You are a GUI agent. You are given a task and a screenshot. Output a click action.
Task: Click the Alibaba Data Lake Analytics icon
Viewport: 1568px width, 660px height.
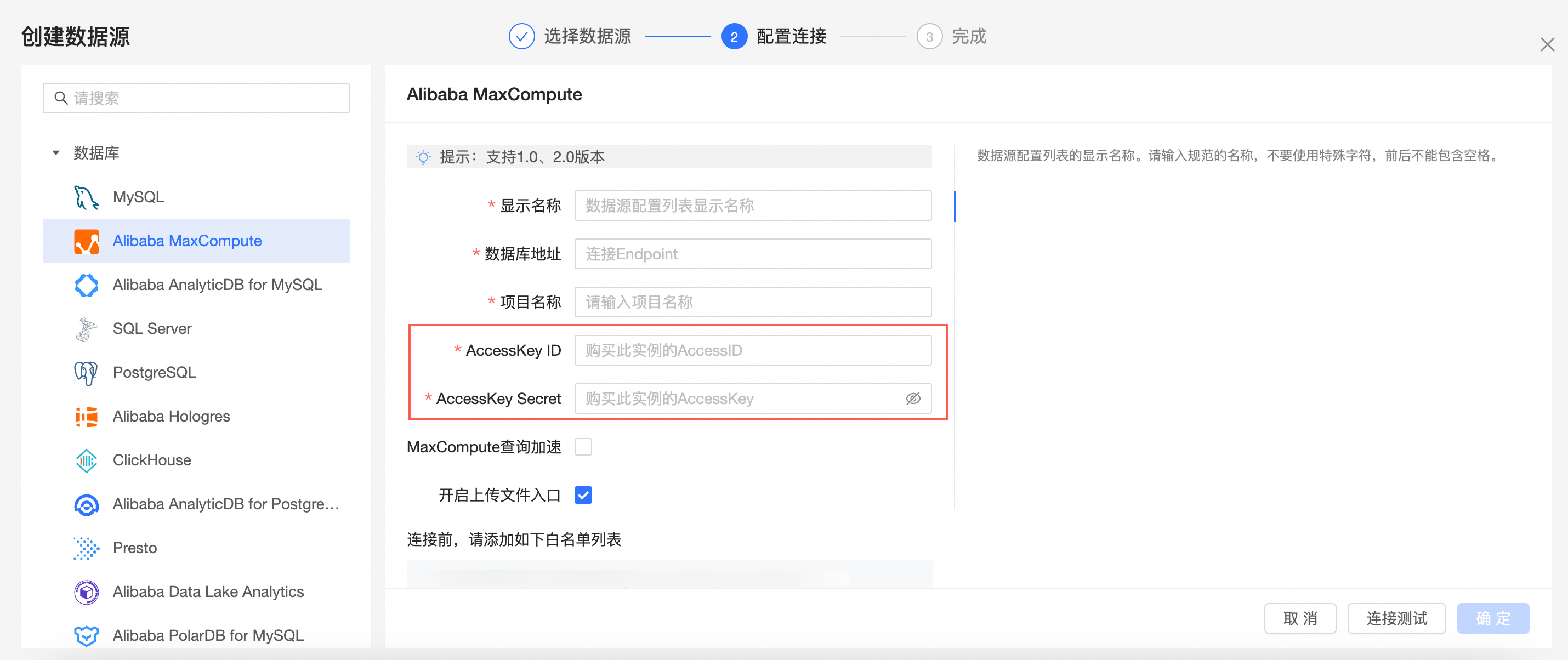click(x=87, y=592)
